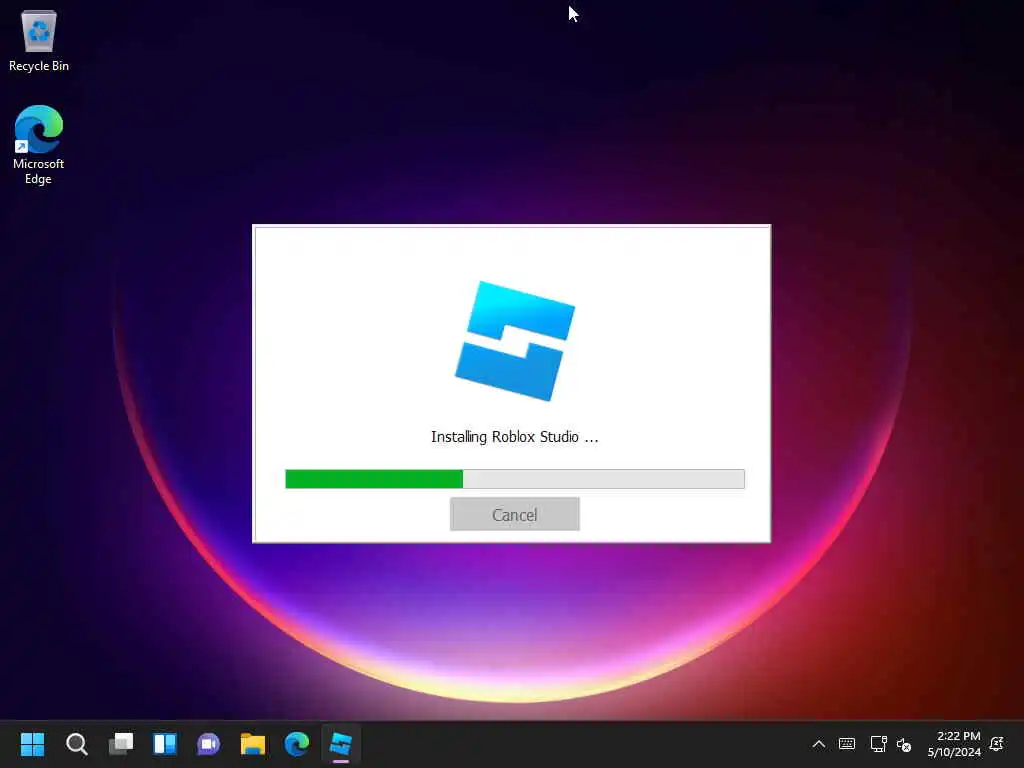
Task: Open the Windows Start menu
Action: click(32, 744)
